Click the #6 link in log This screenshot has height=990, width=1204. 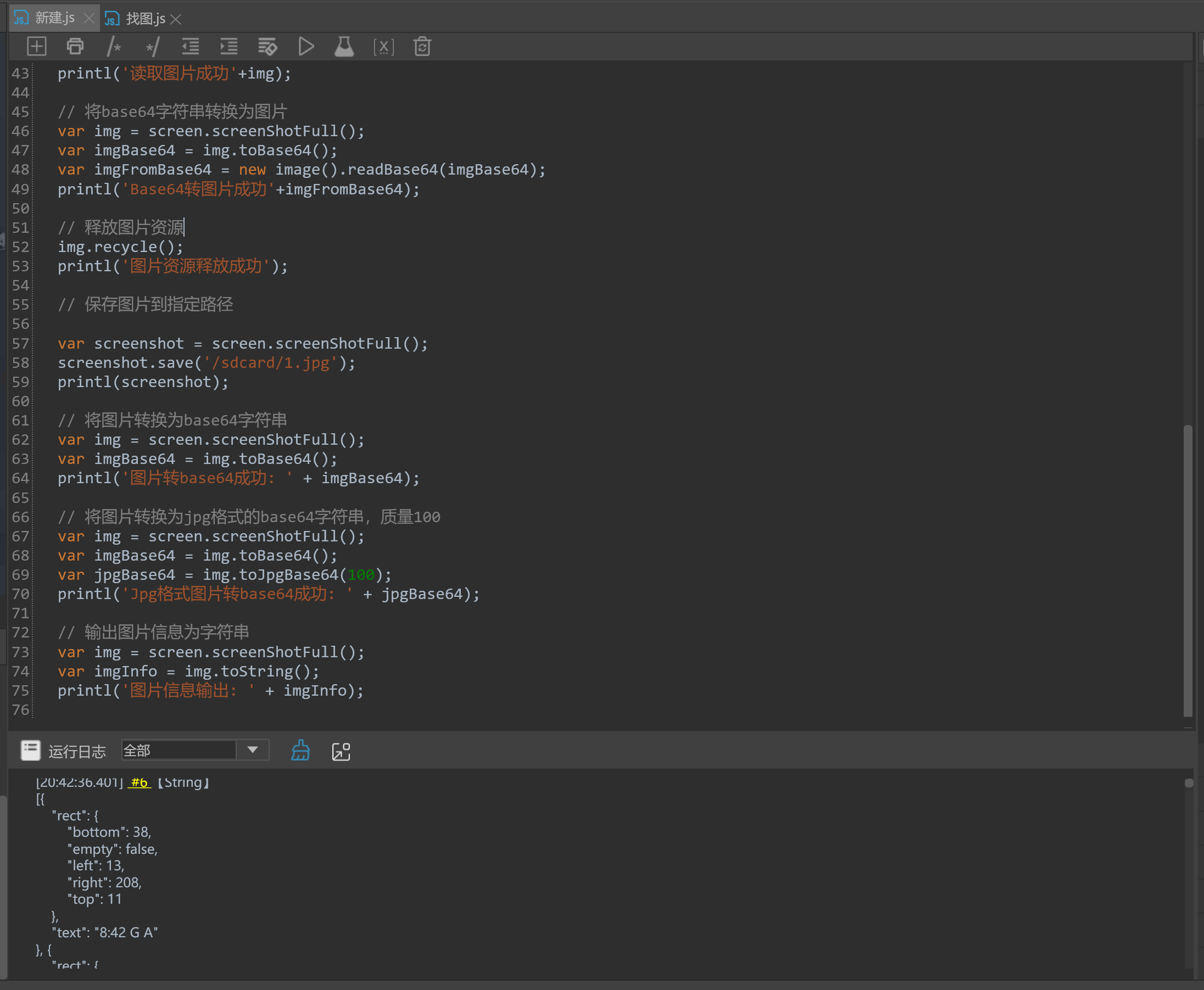pyautogui.click(x=138, y=782)
